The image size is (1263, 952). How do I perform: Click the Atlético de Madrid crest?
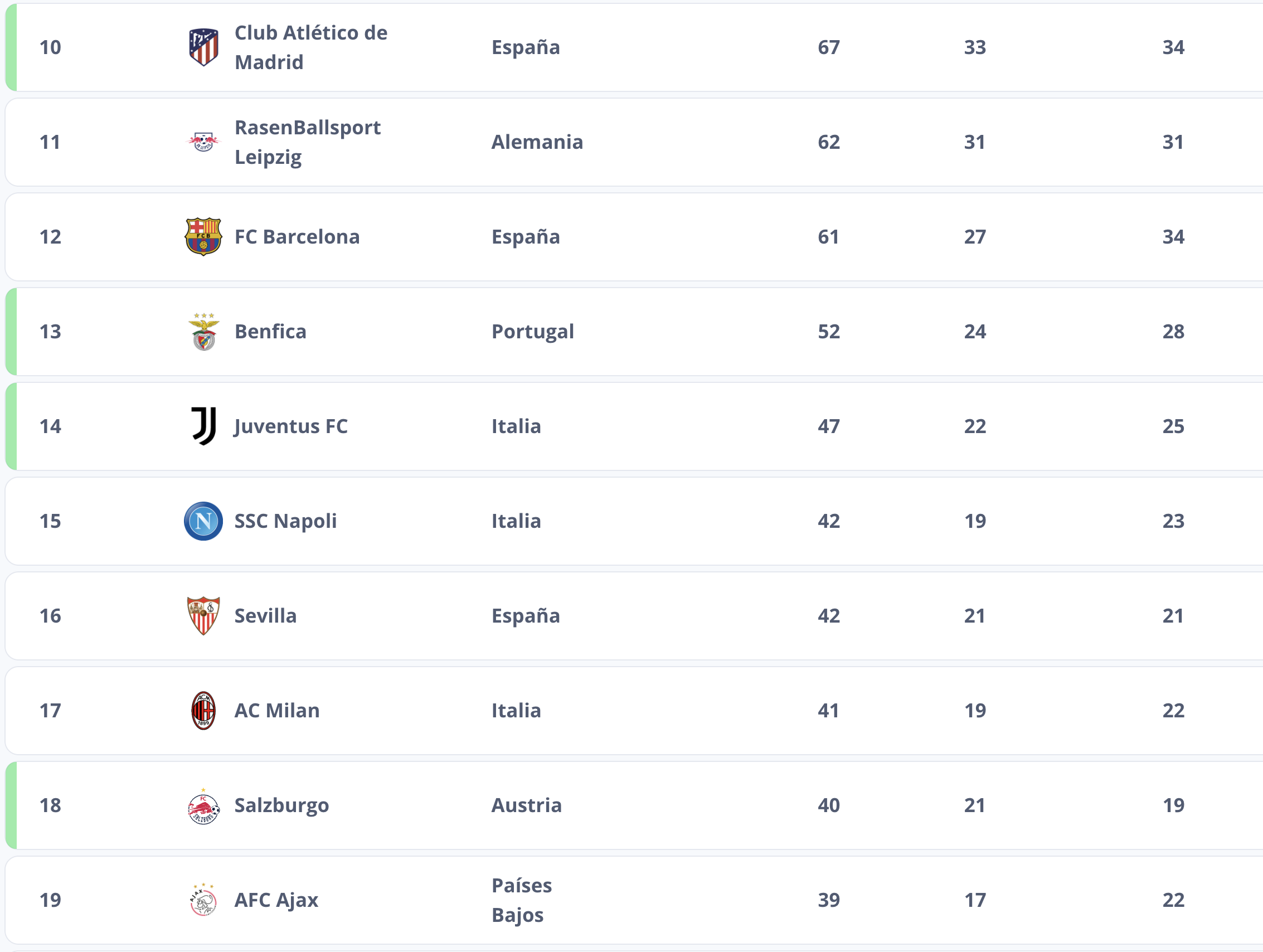pos(203,47)
